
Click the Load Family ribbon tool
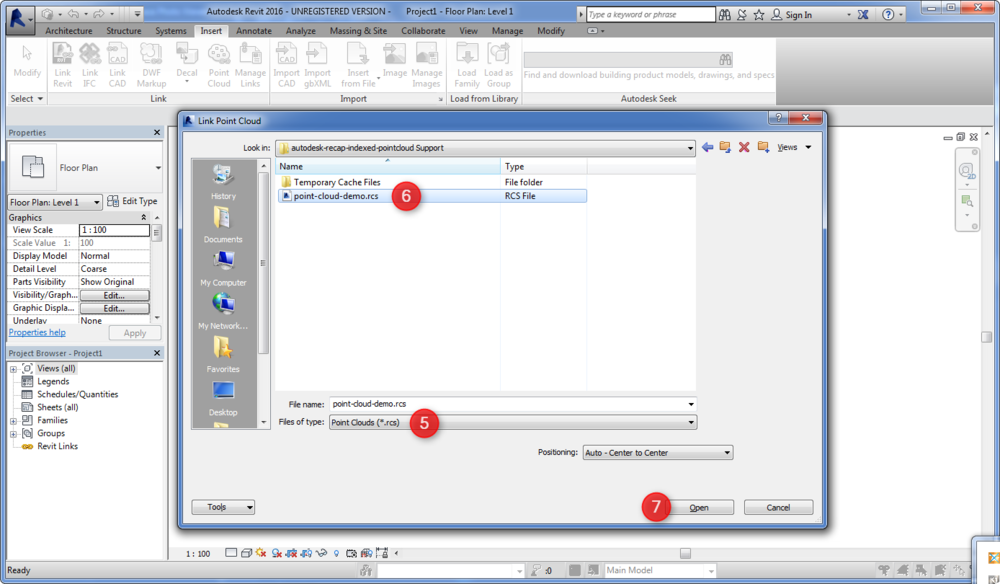coord(467,64)
